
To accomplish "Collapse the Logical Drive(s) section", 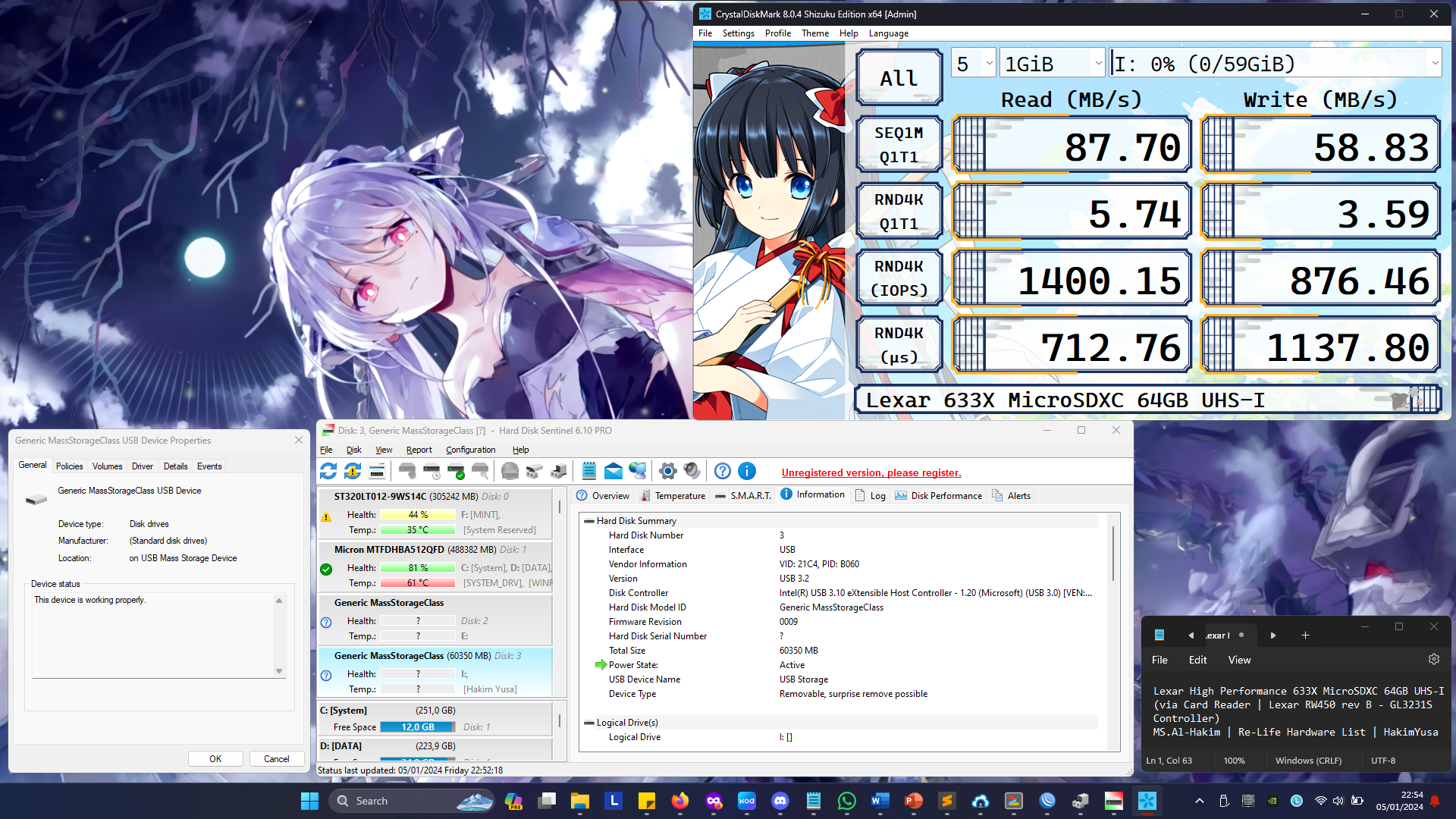I will [x=588, y=723].
